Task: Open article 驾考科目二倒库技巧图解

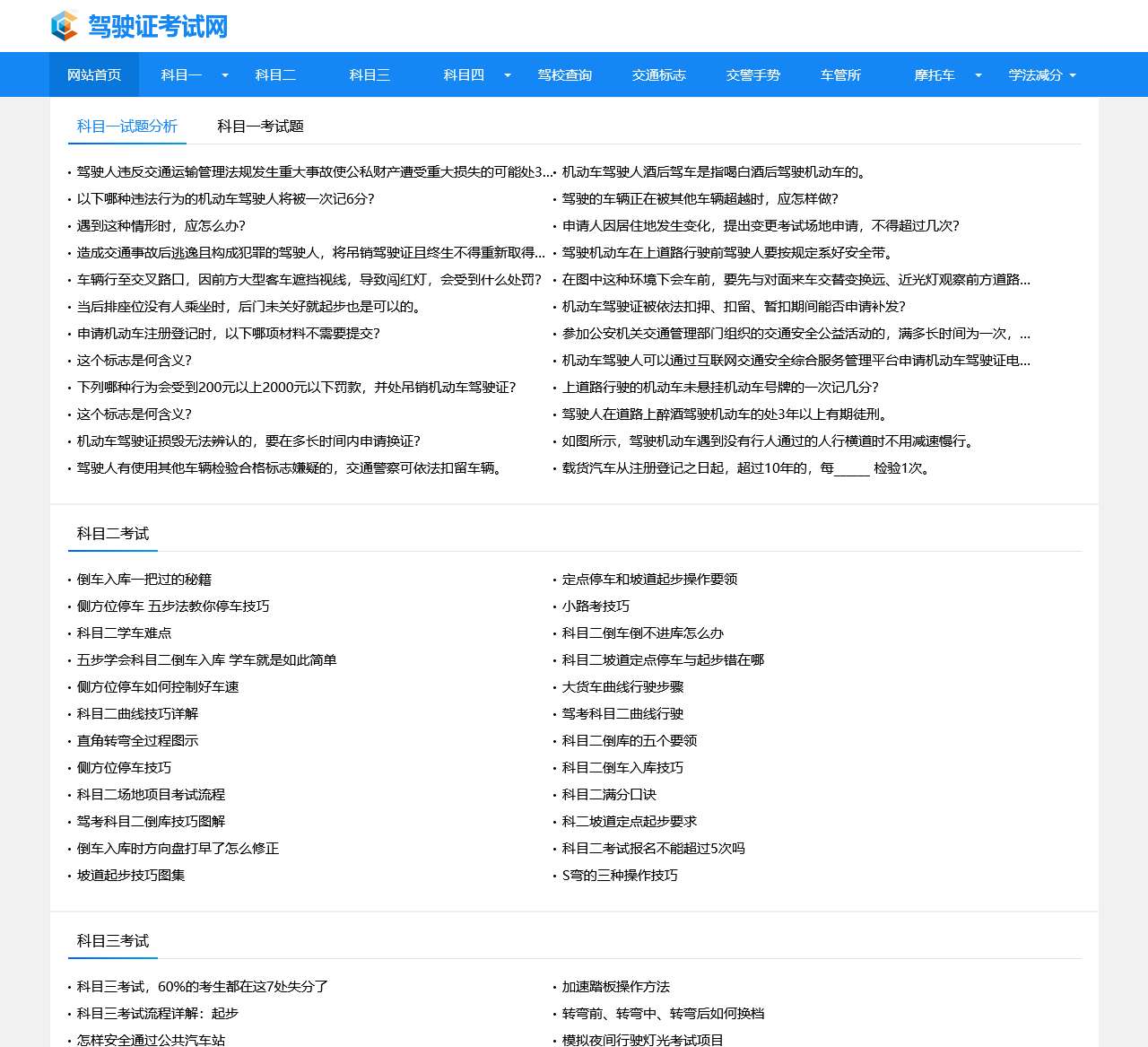Action: [x=151, y=822]
